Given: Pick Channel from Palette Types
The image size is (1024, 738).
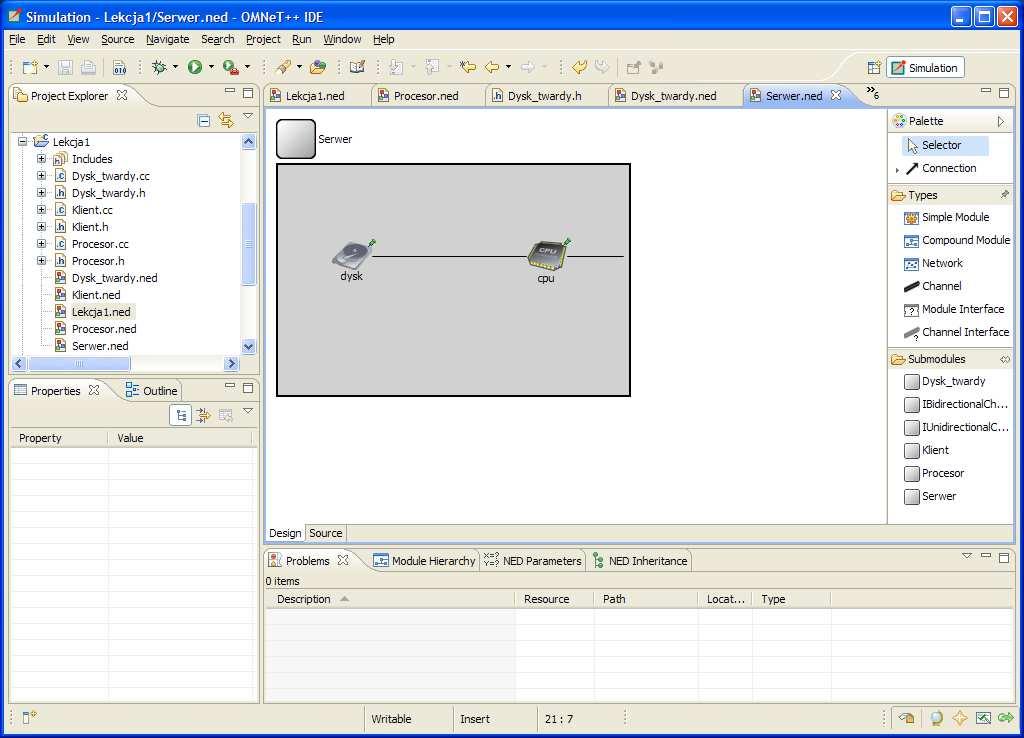Looking at the screenshot, I should pos(933,286).
